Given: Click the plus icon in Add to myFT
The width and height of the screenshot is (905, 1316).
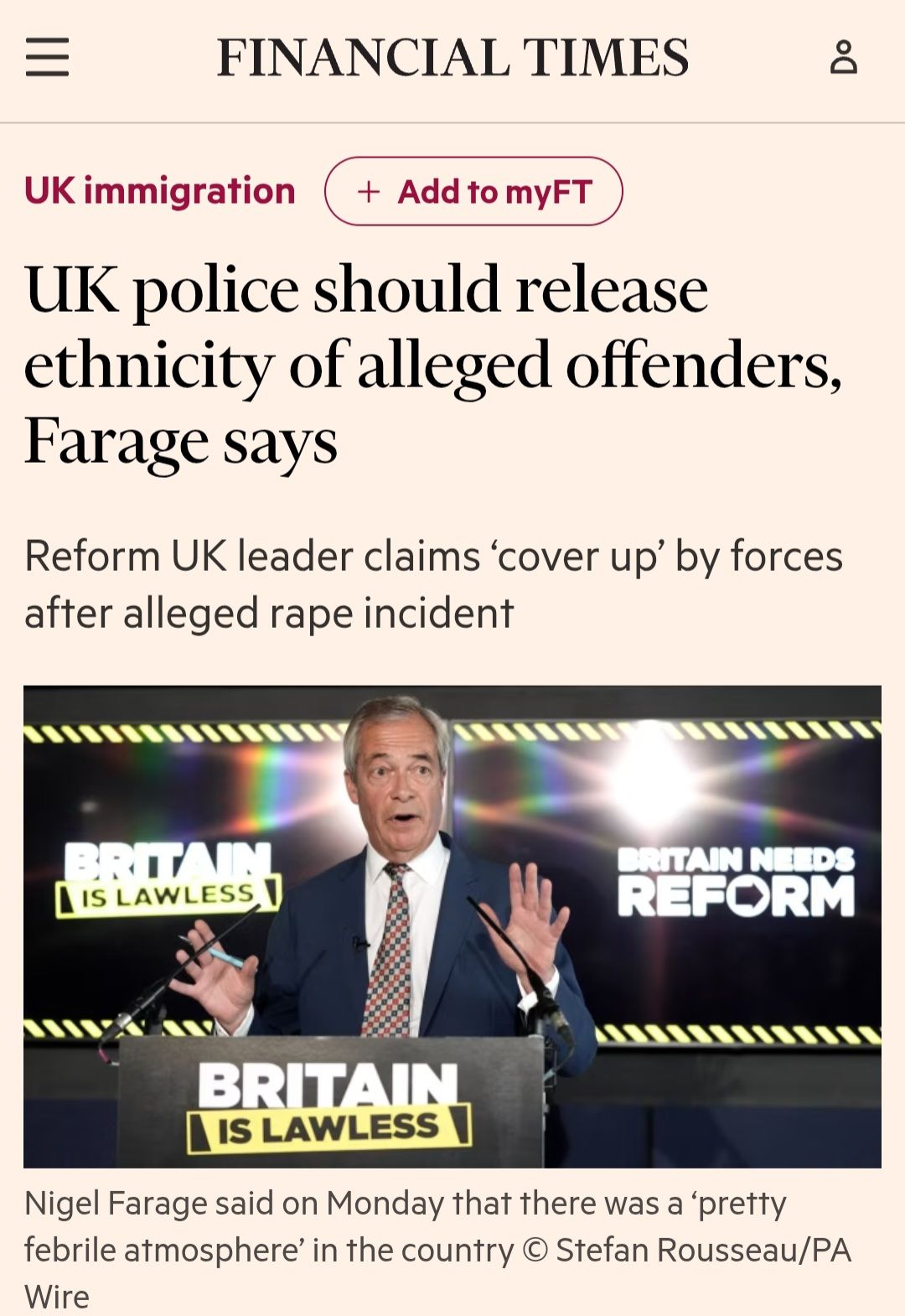Looking at the screenshot, I should point(369,192).
